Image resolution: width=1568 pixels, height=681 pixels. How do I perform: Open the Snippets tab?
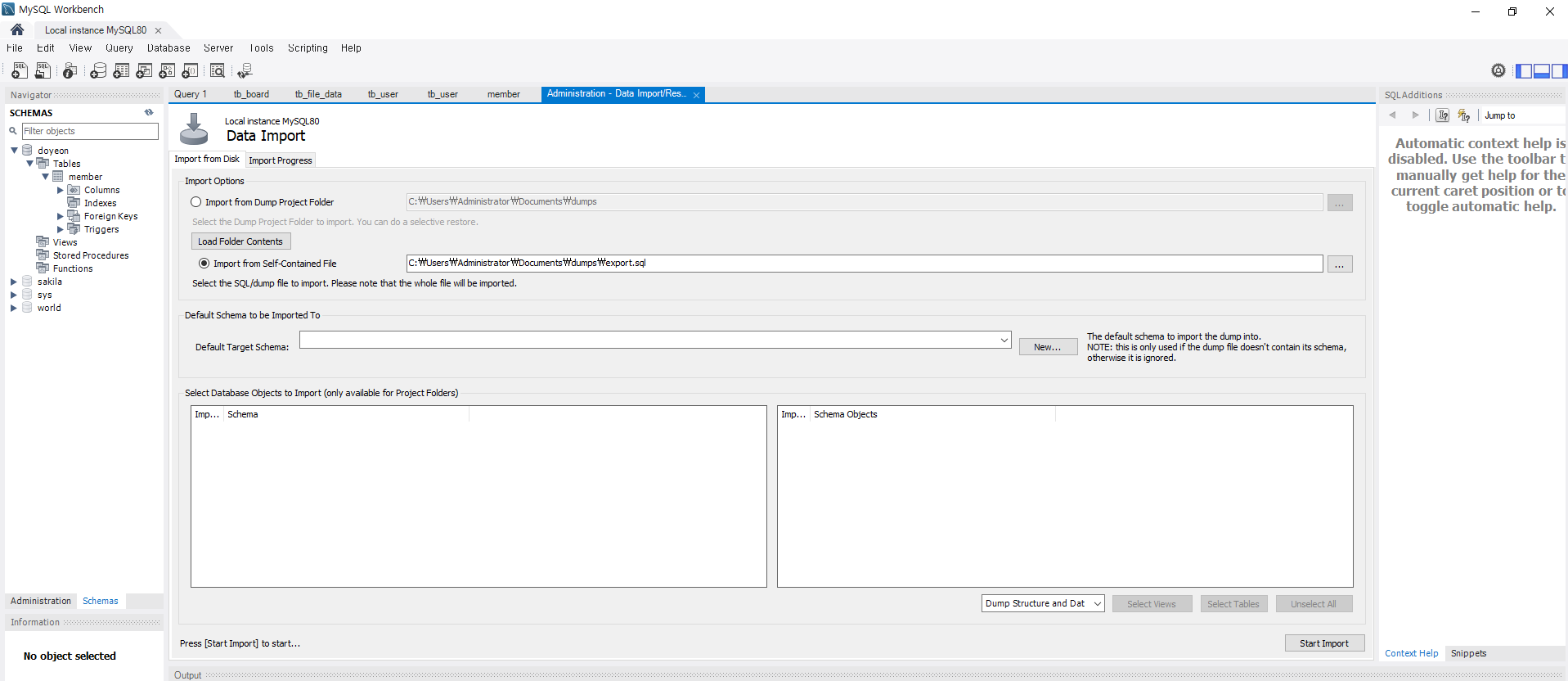click(1468, 653)
